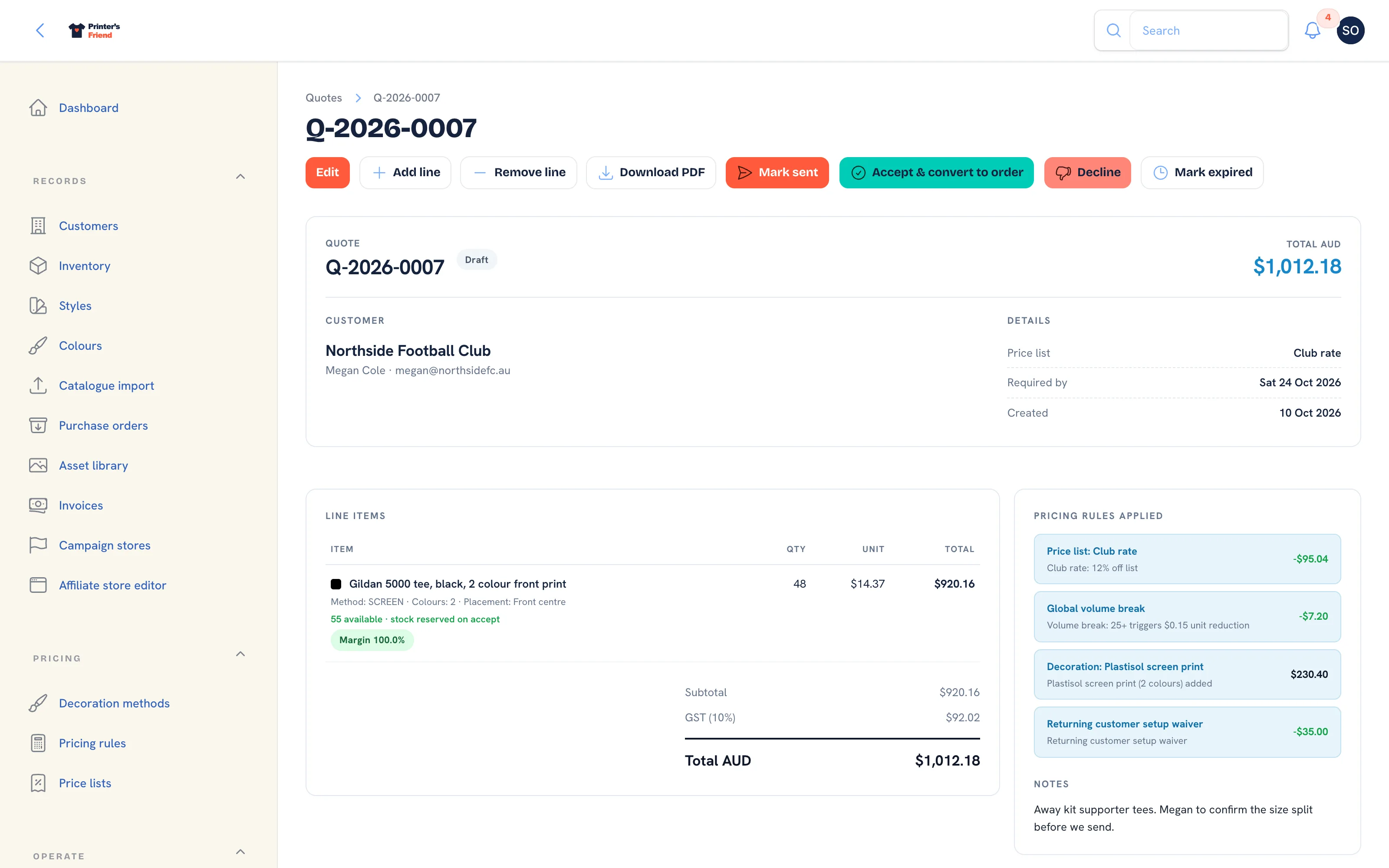Go to Price lists

[85, 783]
